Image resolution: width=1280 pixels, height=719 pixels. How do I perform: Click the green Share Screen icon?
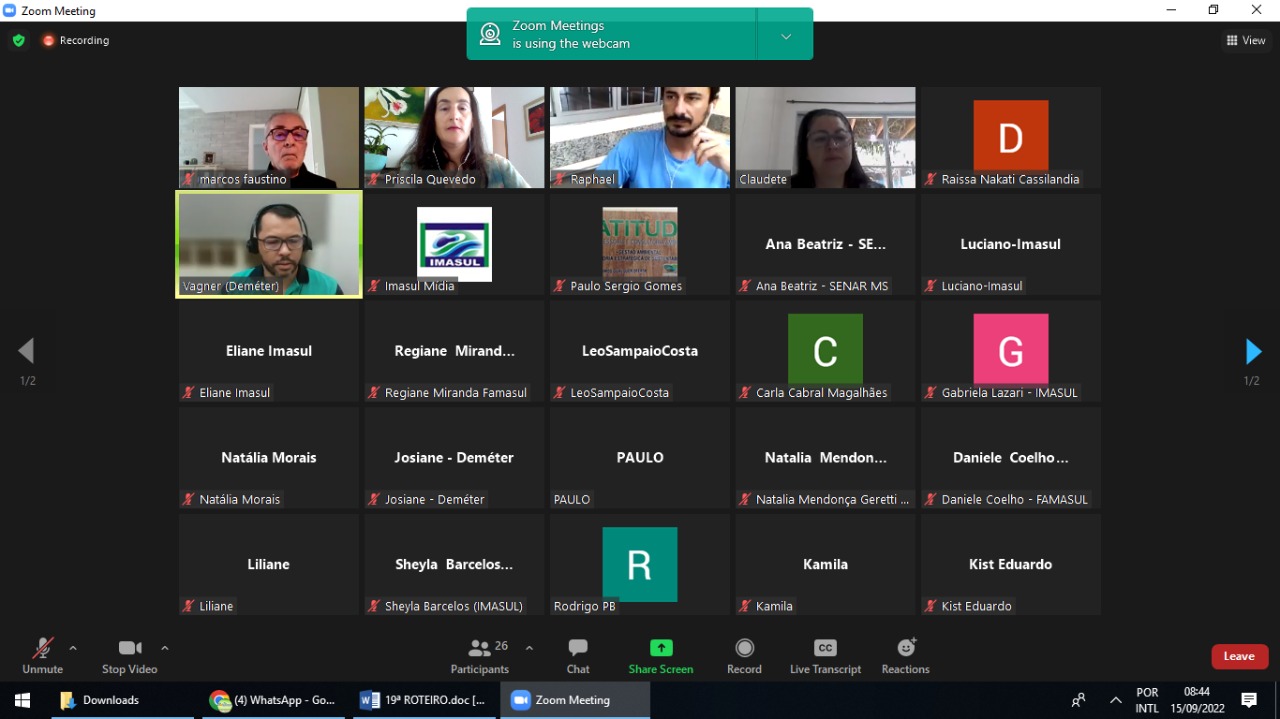661,648
